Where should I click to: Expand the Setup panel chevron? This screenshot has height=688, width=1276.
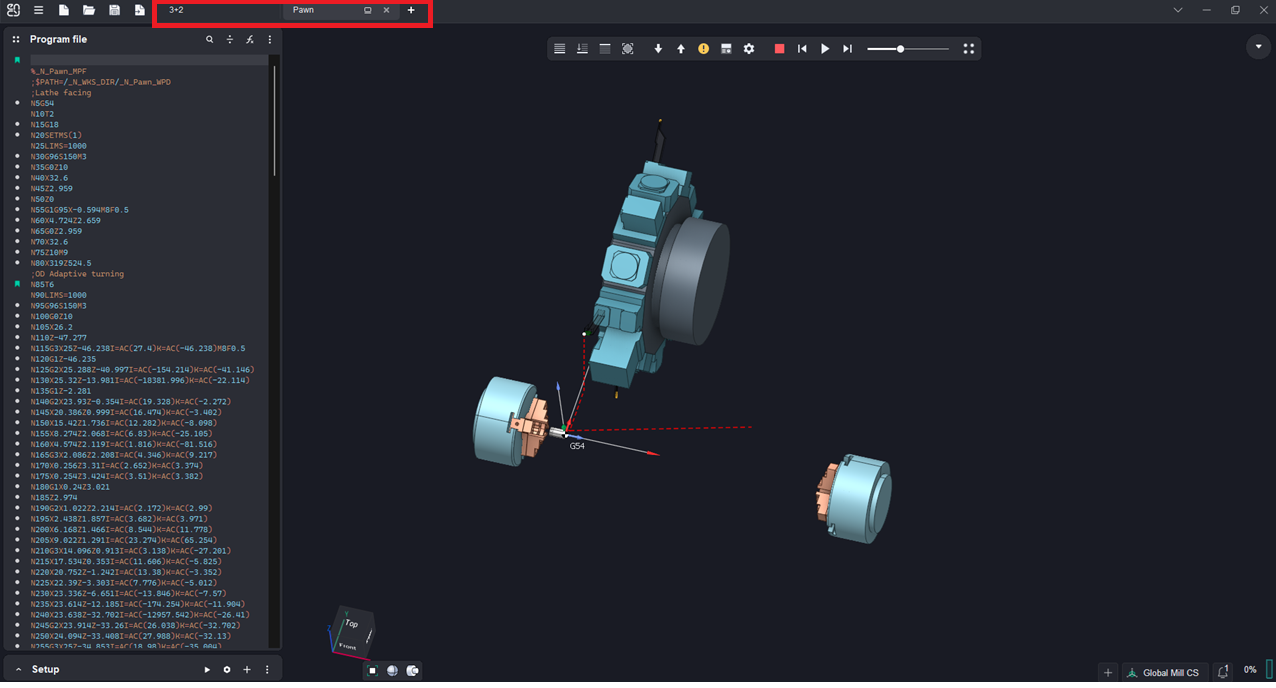[x=18, y=670]
